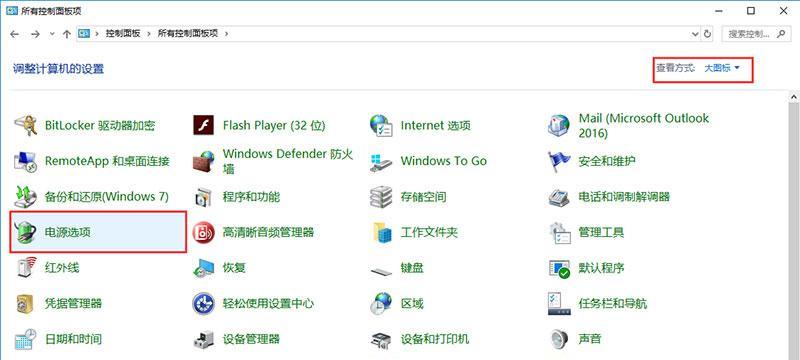Open the 任务栏和导航 icon
Screen dimensions: 800x360
559,303
